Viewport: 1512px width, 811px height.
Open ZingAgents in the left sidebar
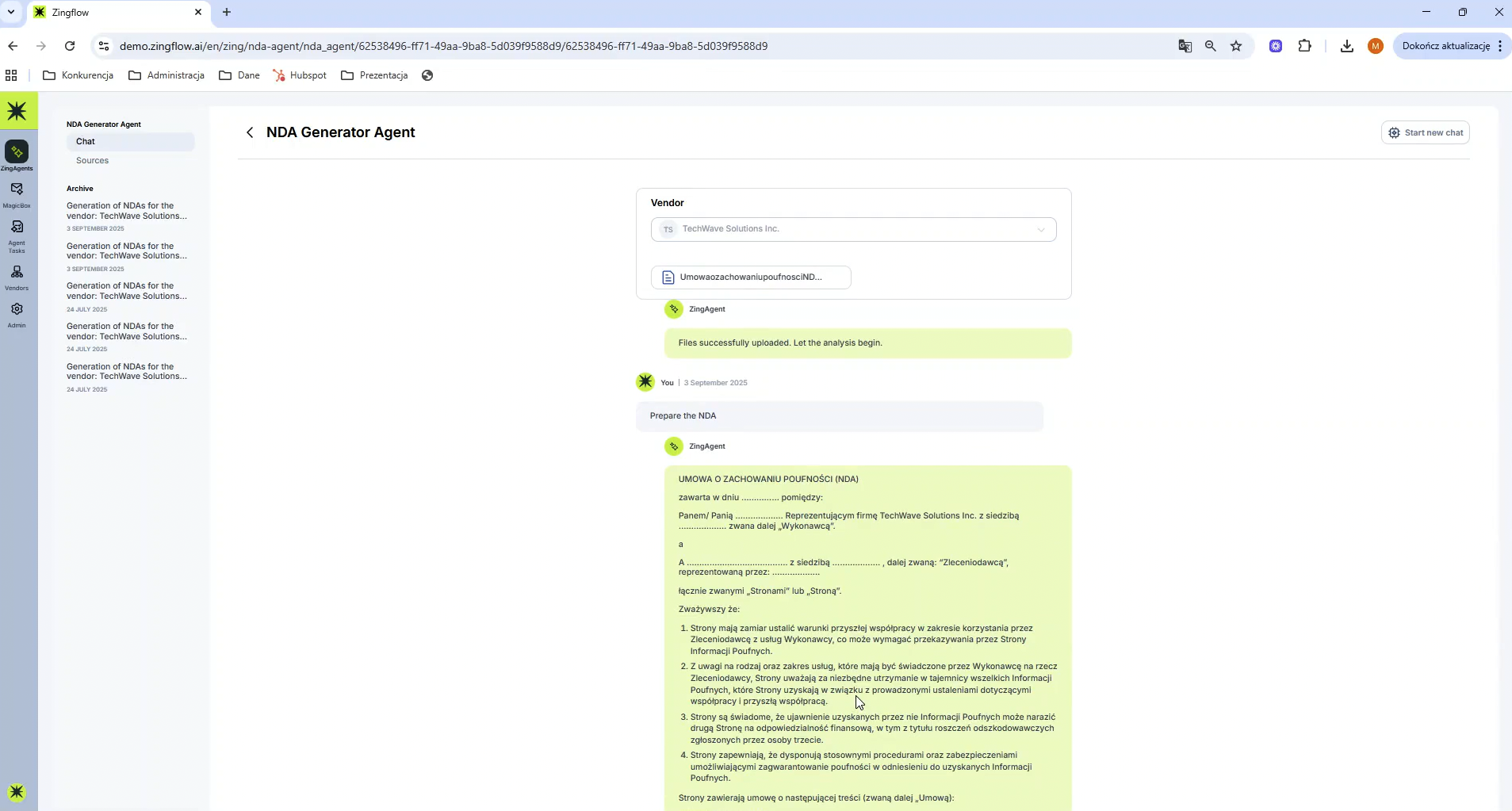tap(17, 152)
